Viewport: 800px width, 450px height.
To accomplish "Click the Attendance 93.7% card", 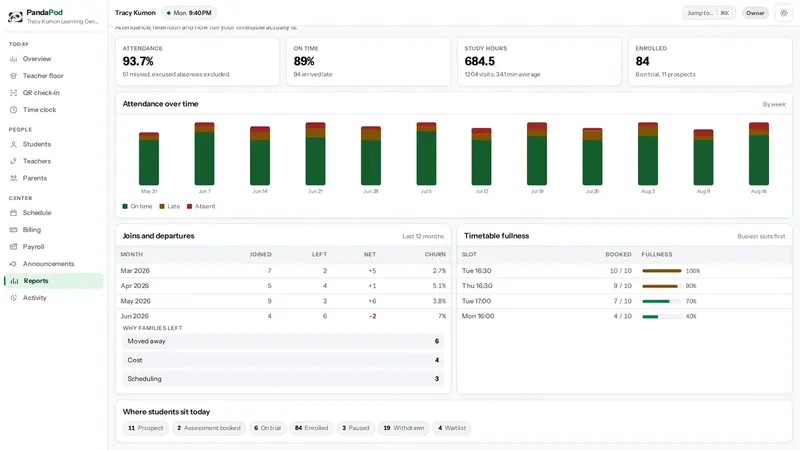I will click(197, 61).
